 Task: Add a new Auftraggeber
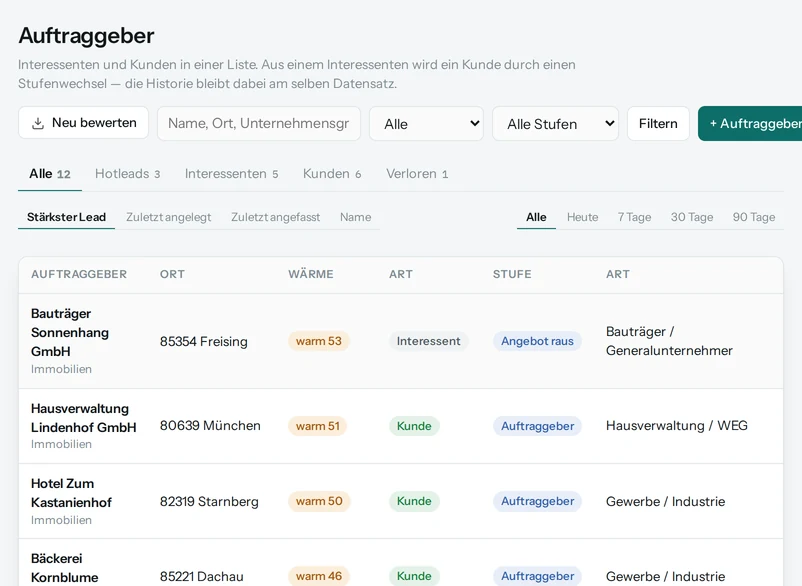tap(750, 123)
